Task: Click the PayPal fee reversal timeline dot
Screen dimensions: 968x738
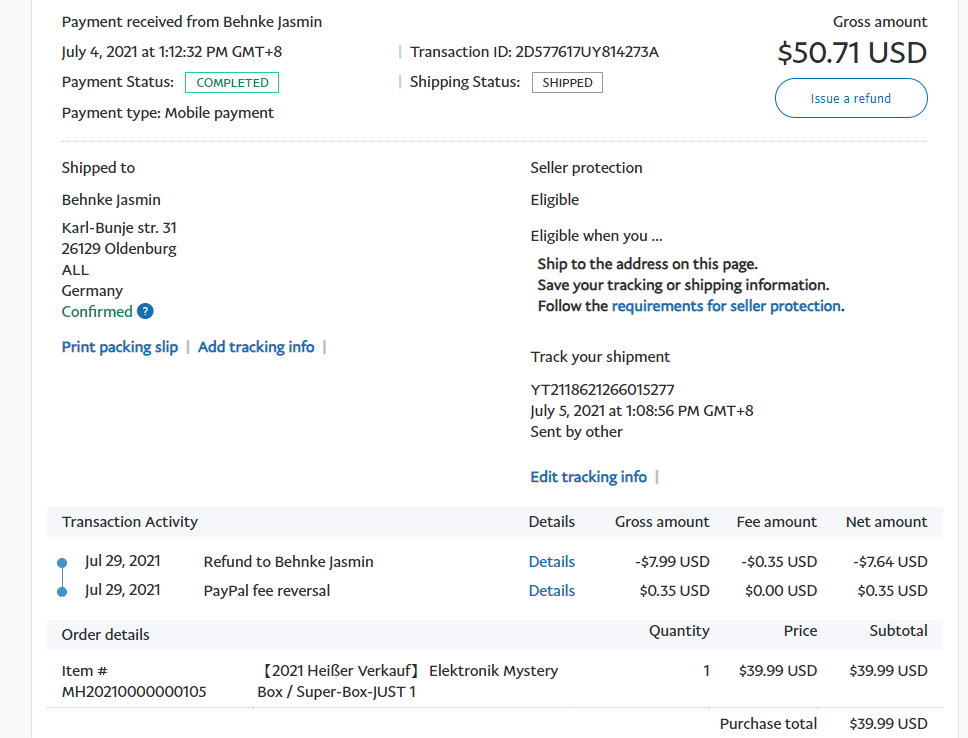Action: click(62, 592)
